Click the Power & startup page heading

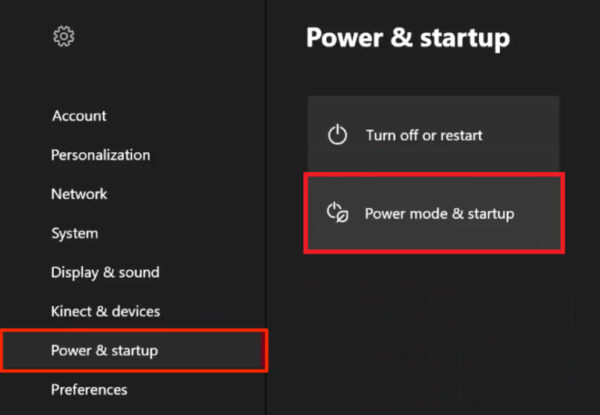click(x=407, y=38)
